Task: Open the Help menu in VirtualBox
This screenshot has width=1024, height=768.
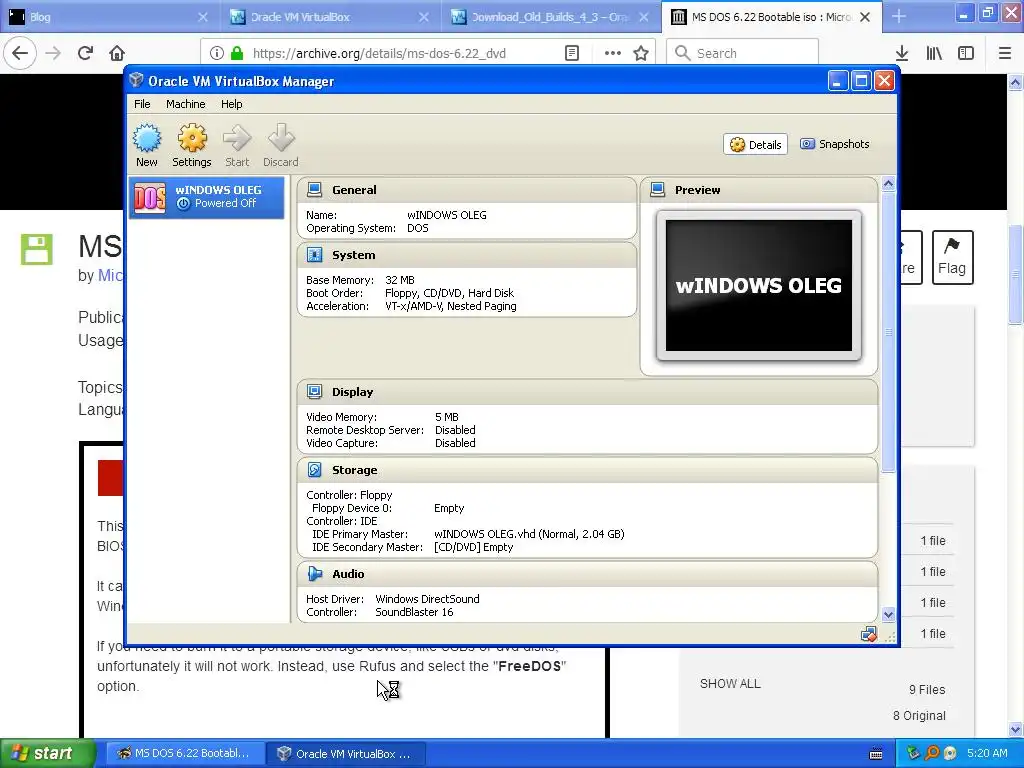Action: click(231, 104)
